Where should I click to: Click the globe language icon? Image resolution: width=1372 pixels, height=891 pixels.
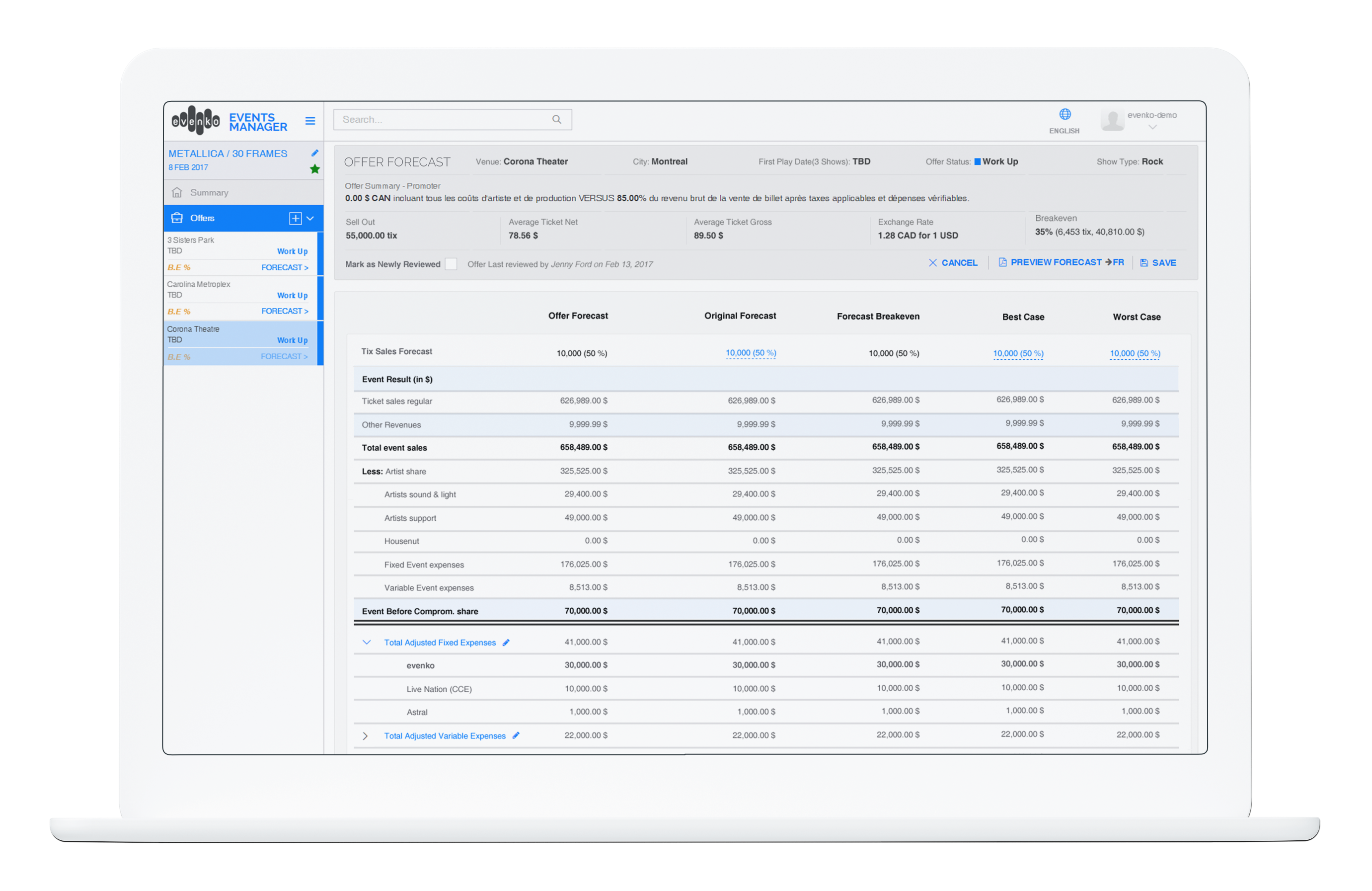tap(1065, 114)
